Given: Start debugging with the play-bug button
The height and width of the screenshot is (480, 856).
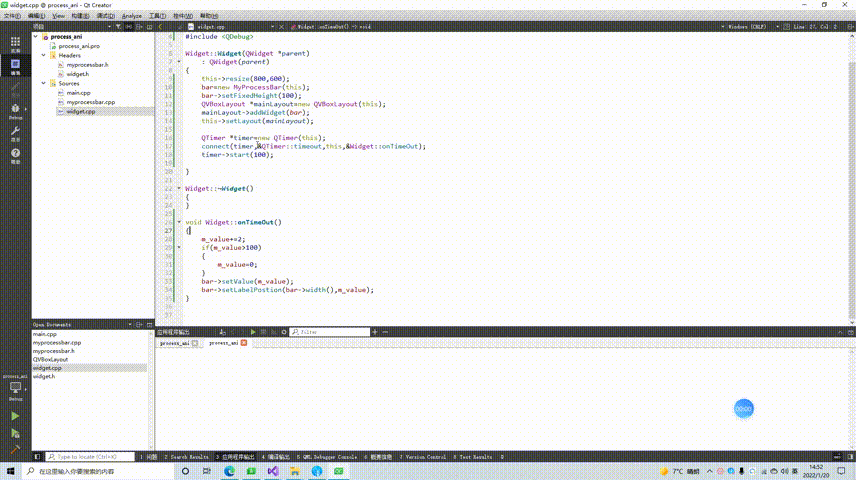Looking at the screenshot, I should coord(15,434).
